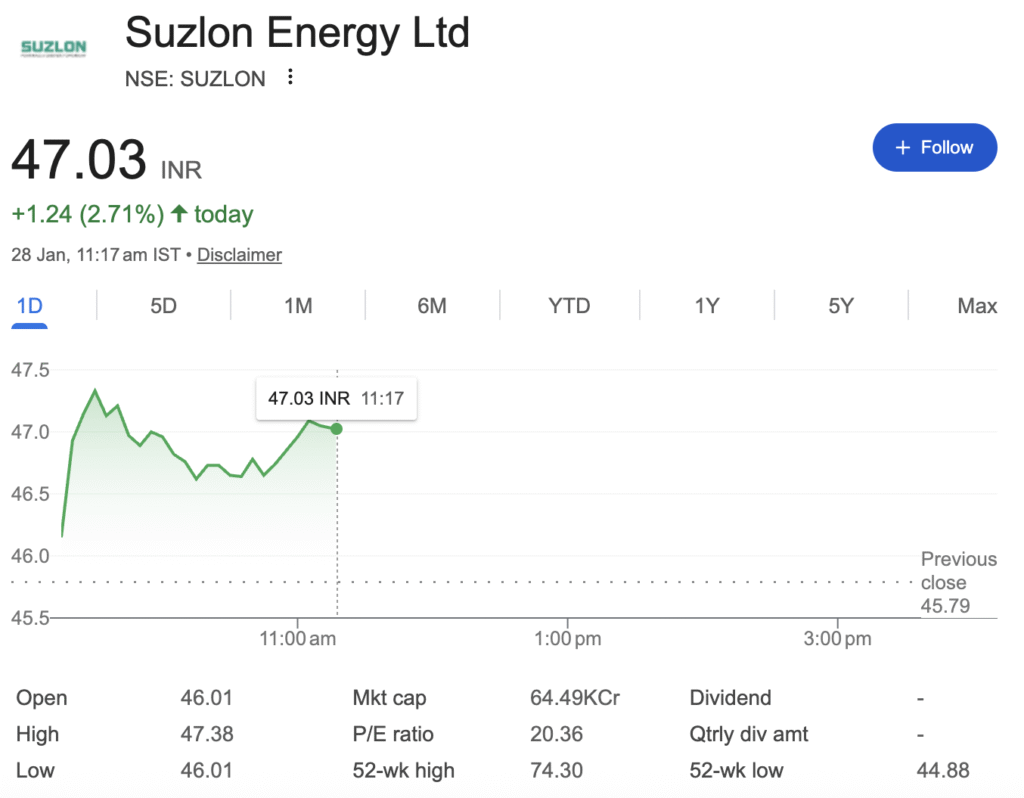Show the Max chart range
The image size is (1024, 798).
tap(976, 306)
